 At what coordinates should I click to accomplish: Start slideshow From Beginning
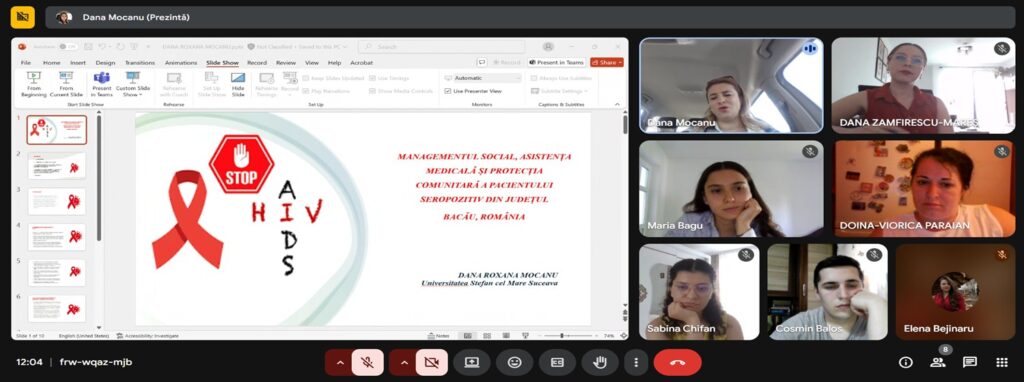point(33,84)
